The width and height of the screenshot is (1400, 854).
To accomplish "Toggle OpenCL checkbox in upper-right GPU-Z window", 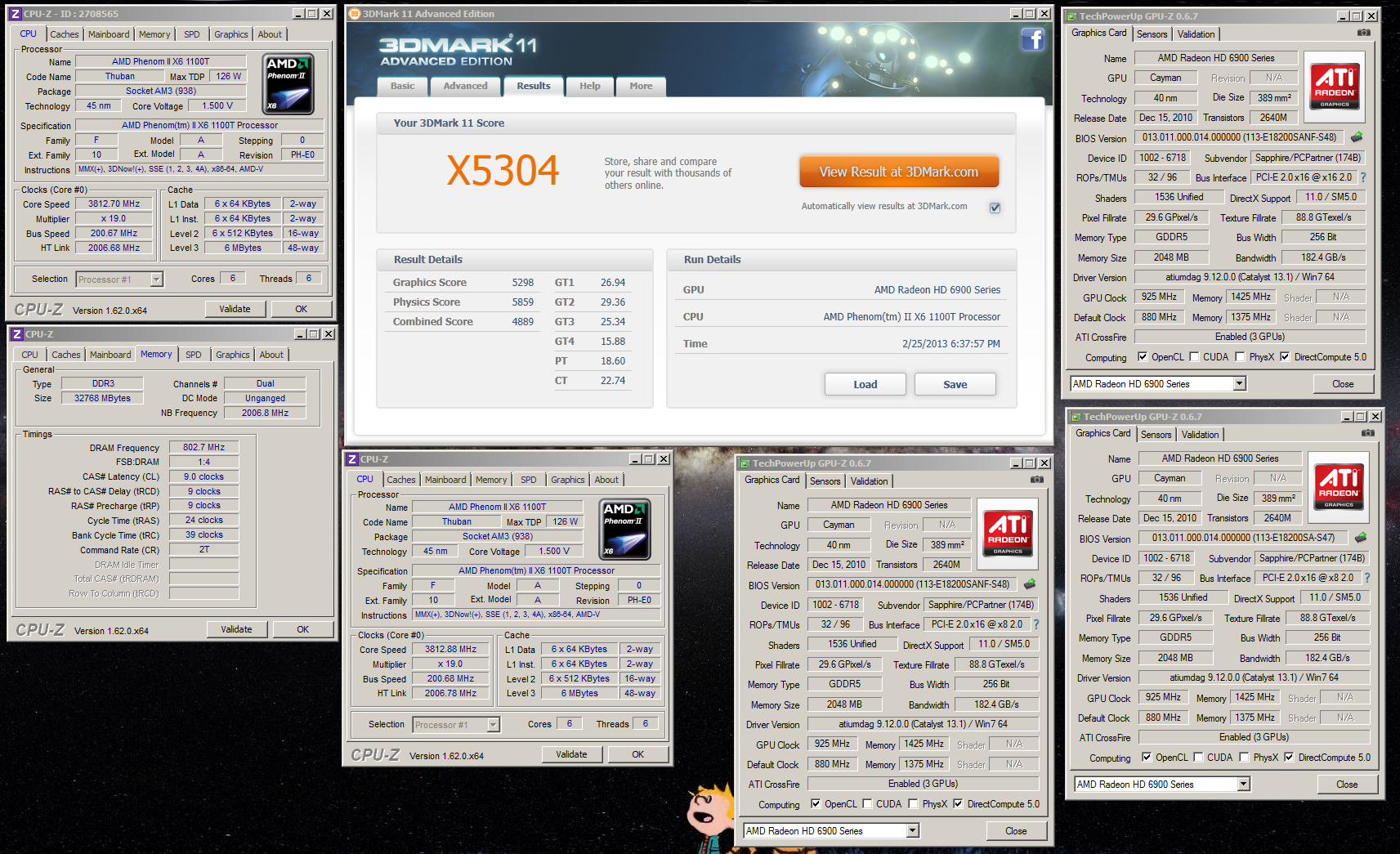I will (1143, 357).
